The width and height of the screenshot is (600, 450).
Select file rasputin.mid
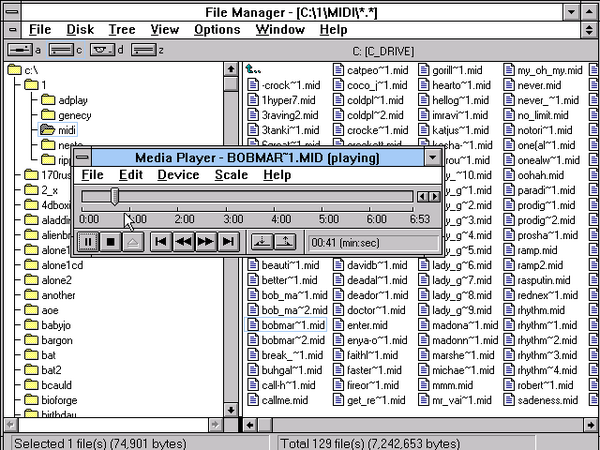pos(537,280)
